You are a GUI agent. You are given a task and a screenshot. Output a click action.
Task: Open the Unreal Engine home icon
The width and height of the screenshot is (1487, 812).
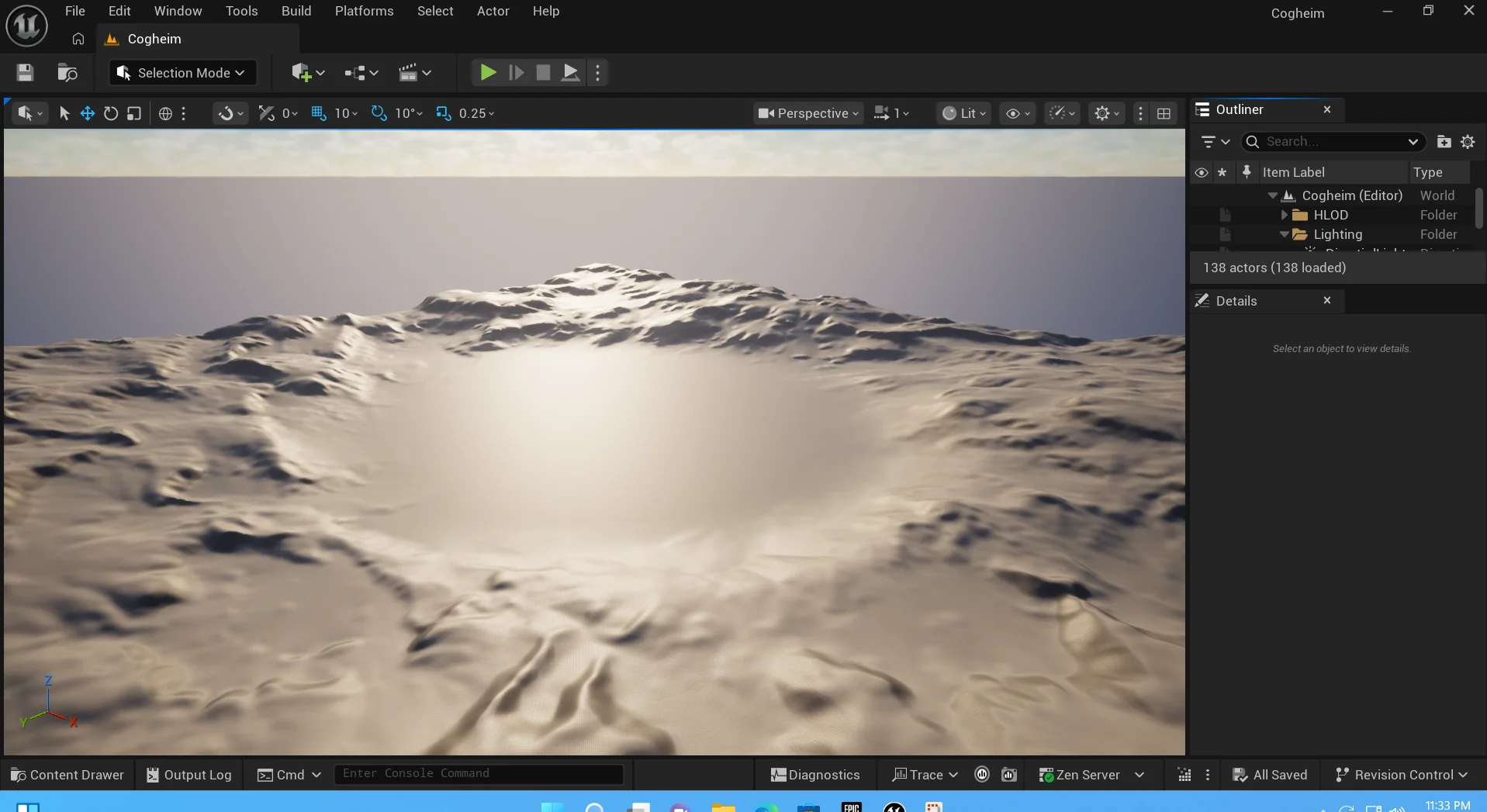(78, 39)
